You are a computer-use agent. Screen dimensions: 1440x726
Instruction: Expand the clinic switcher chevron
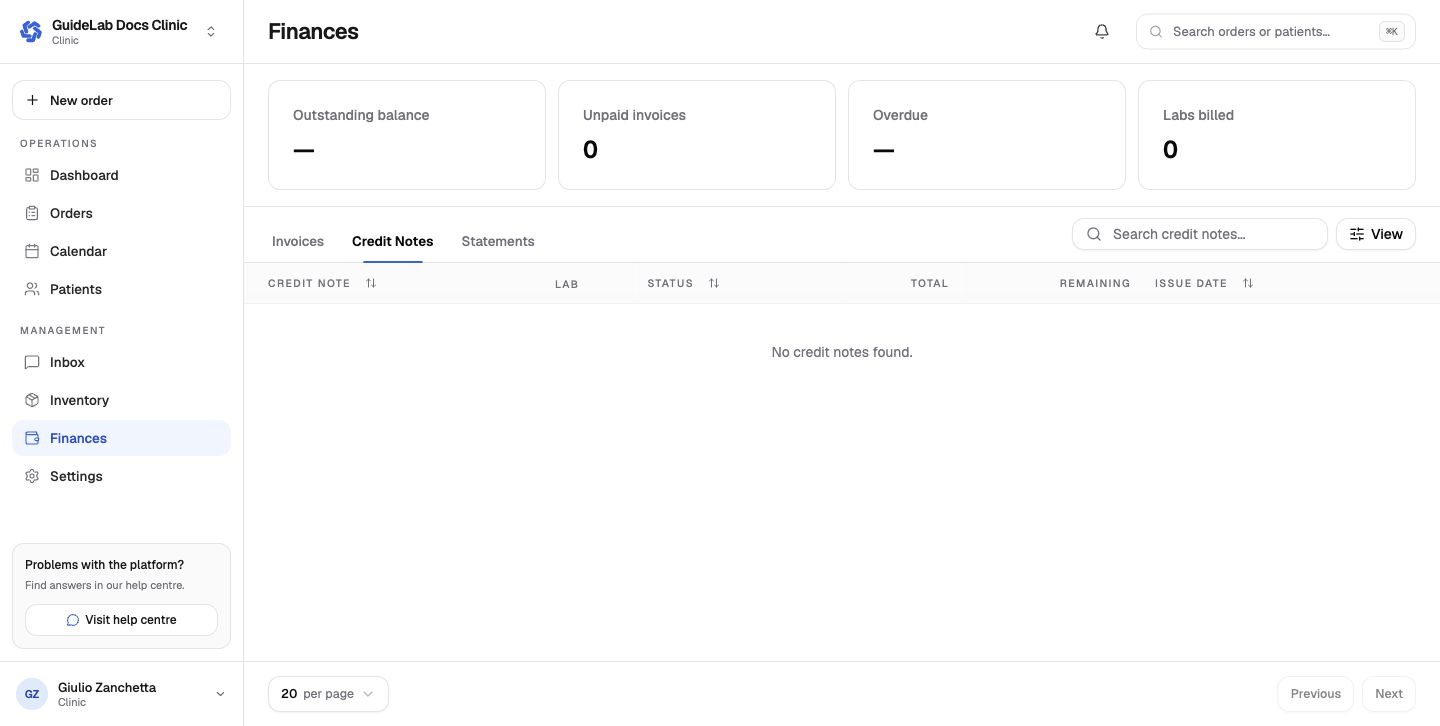click(211, 32)
